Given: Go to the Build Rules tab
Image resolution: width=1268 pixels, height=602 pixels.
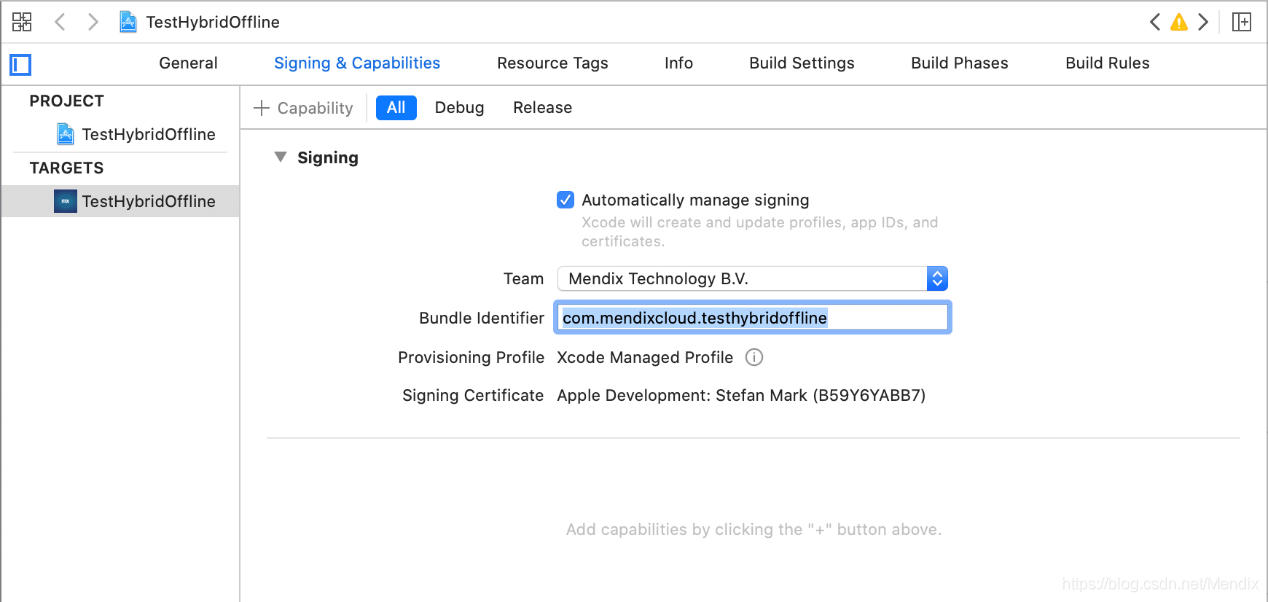Looking at the screenshot, I should click(1108, 63).
